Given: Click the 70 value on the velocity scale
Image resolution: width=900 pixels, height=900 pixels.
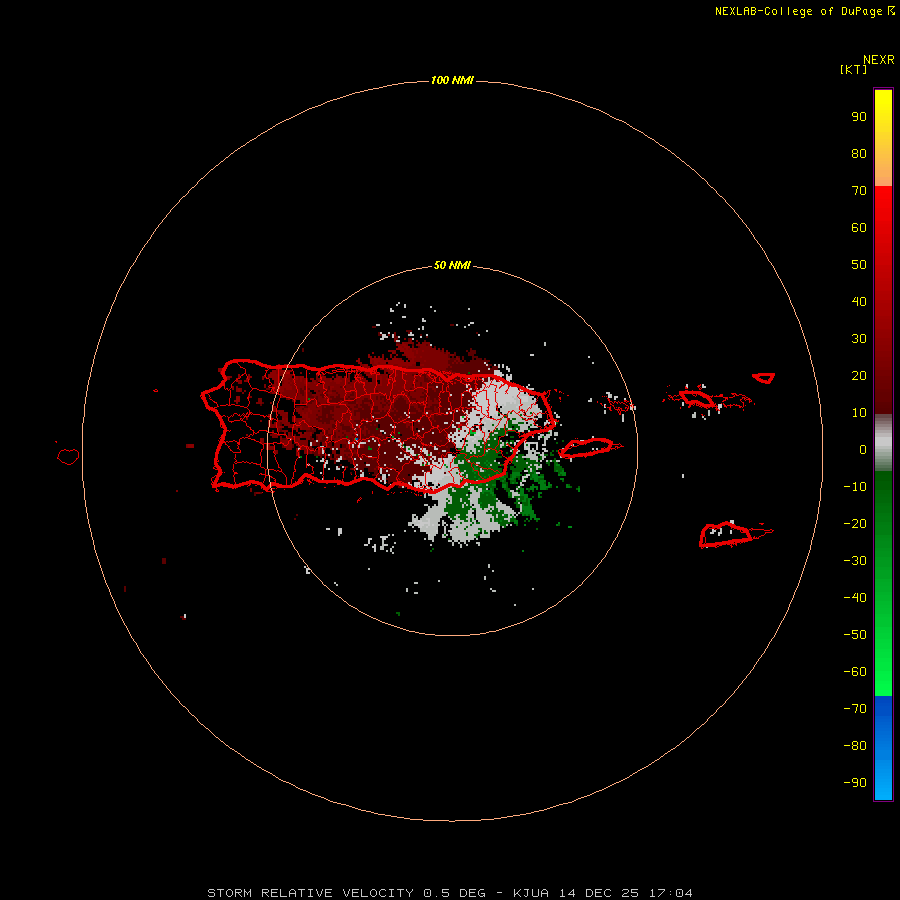Looking at the screenshot, I should [x=859, y=191].
